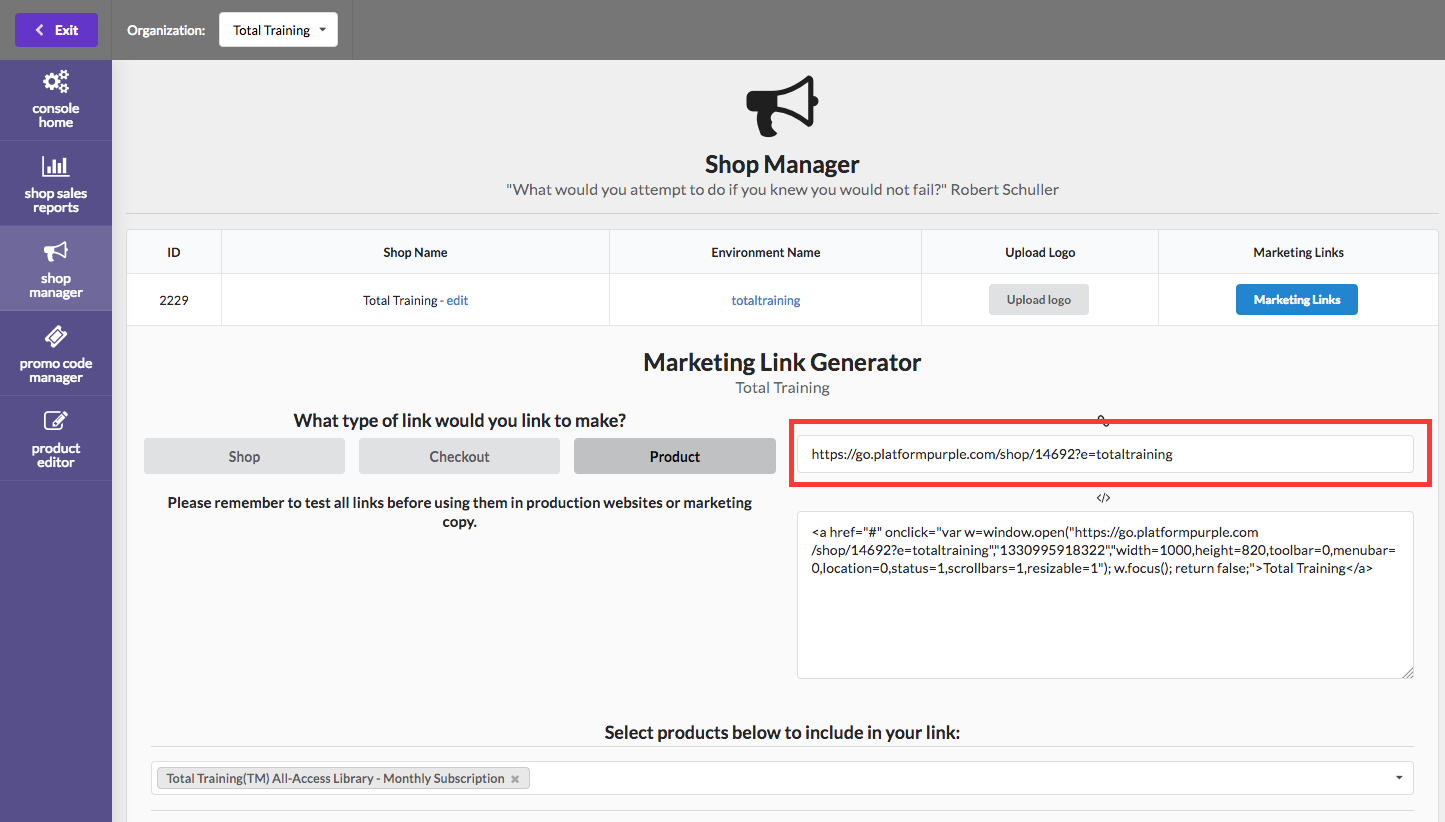
Task: Click the code brackets icon above HTML box
Action: coord(1103,497)
